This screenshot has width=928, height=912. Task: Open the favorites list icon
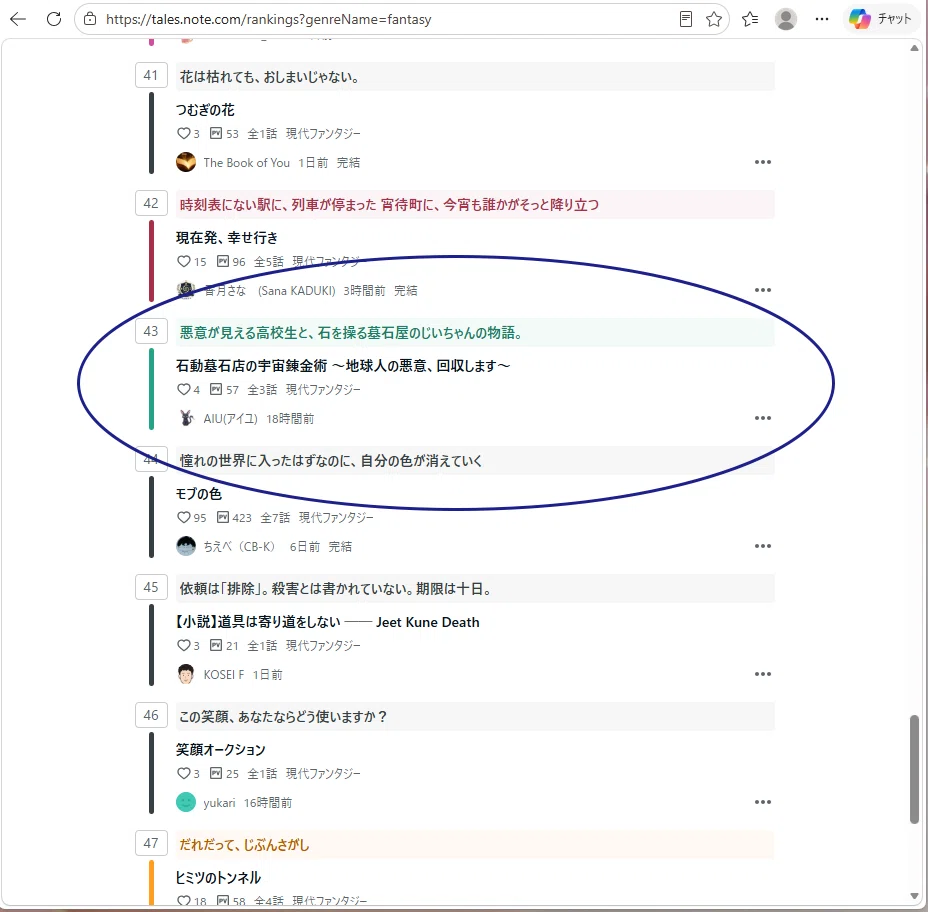click(750, 19)
